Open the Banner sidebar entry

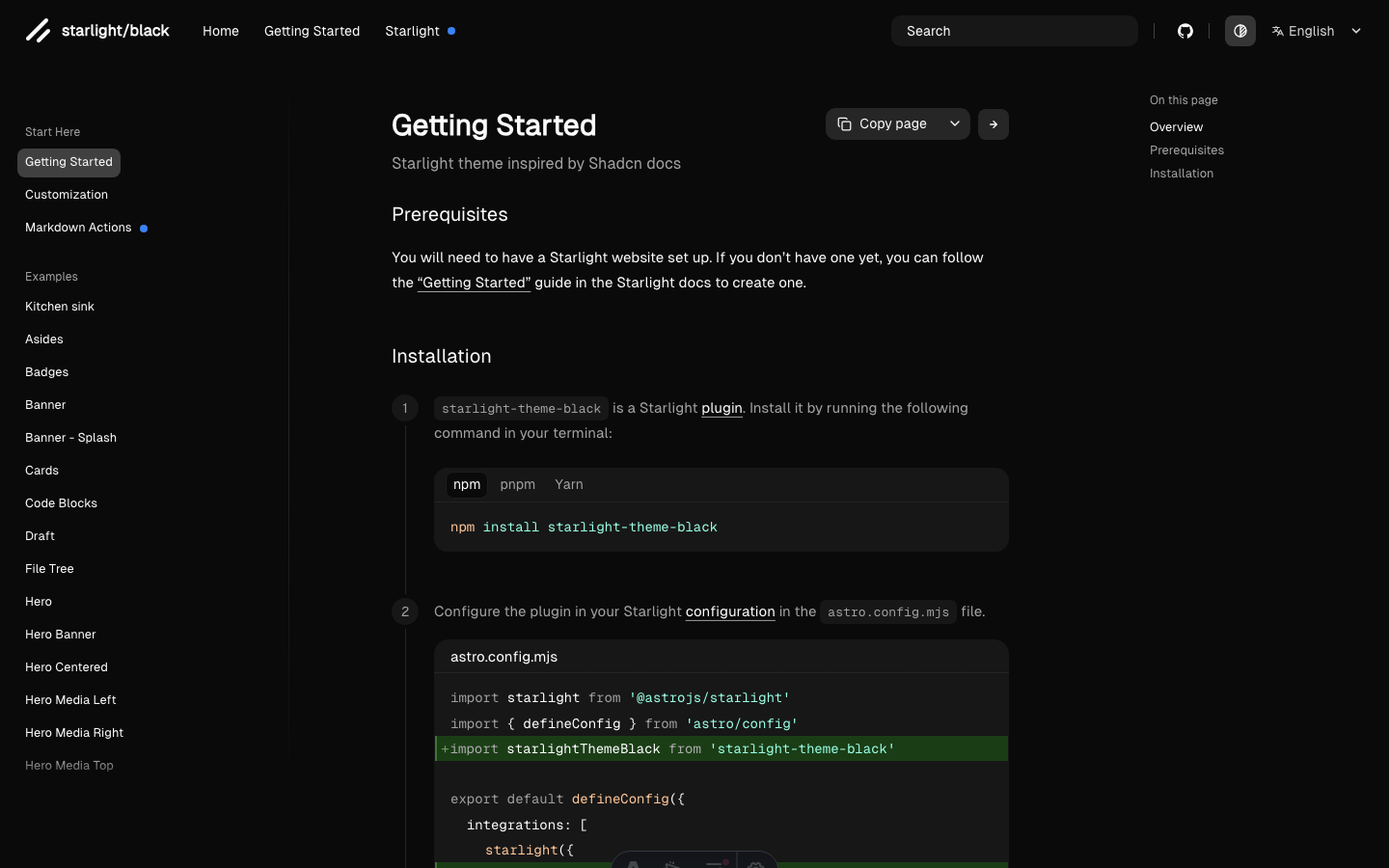[x=45, y=405]
